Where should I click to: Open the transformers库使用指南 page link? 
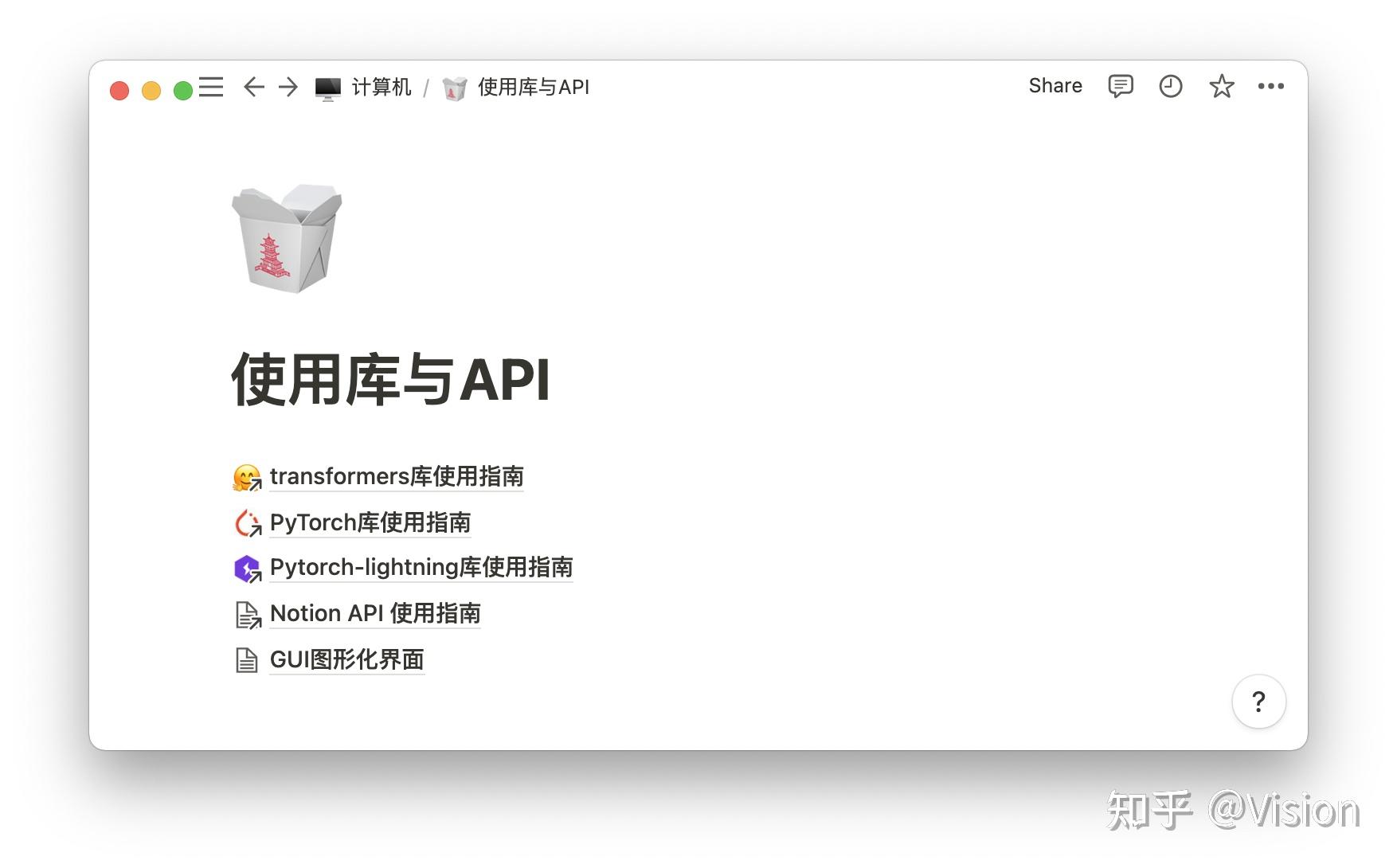tap(397, 476)
